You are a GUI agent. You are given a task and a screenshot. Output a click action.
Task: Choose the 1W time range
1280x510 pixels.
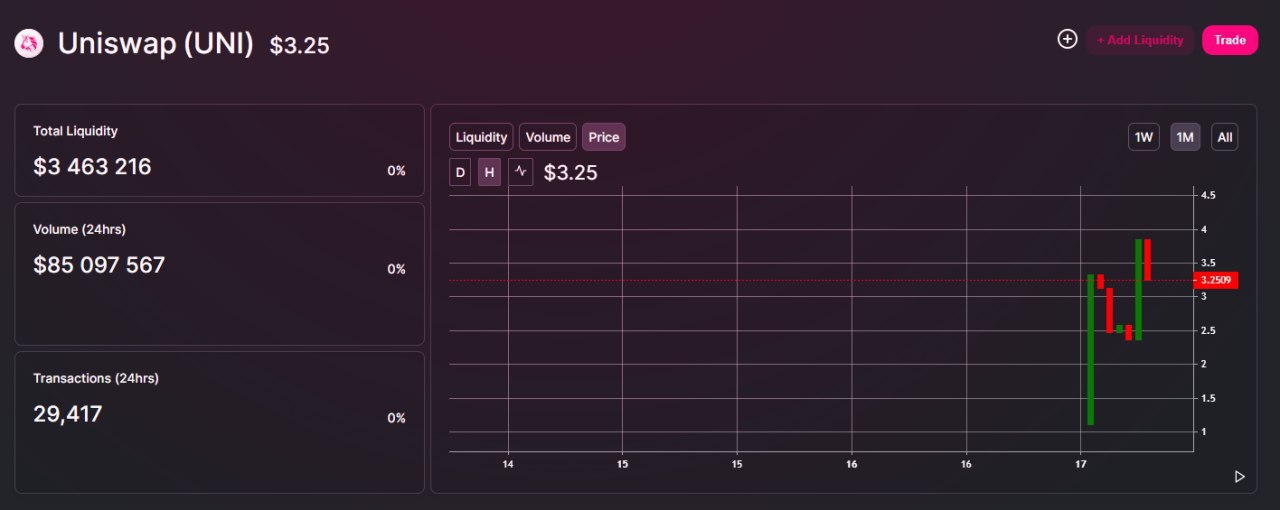point(1144,137)
